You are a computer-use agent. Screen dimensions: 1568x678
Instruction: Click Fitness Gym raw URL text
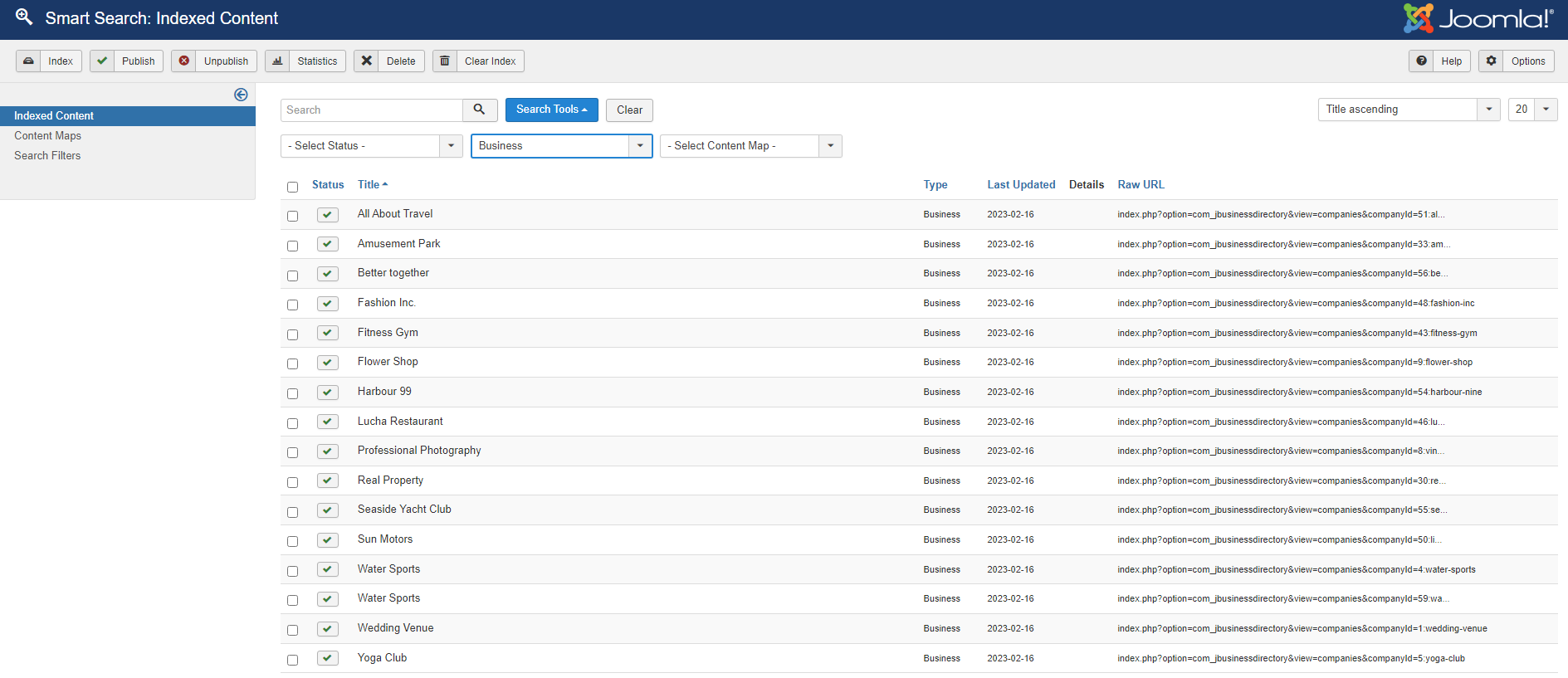[1297, 334]
